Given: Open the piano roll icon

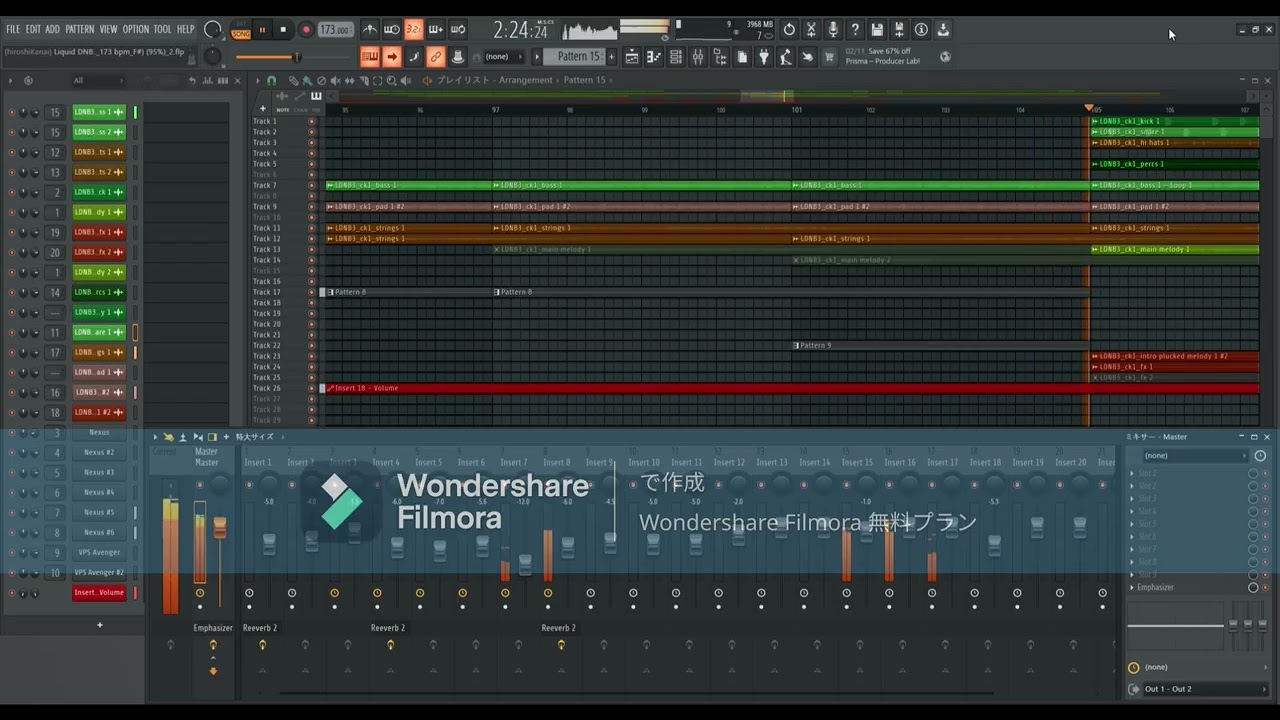Looking at the screenshot, I should click(653, 57).
